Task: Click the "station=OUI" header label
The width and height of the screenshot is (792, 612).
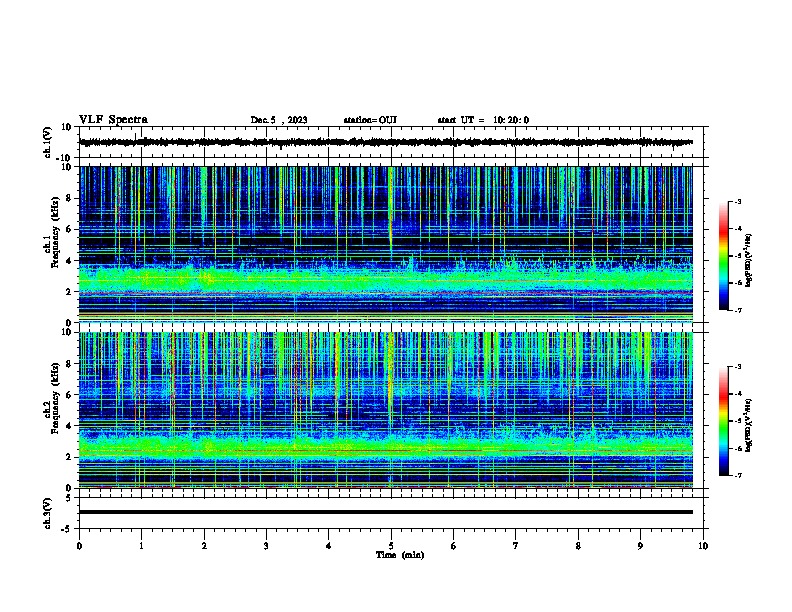Action: tap(370, 120)
